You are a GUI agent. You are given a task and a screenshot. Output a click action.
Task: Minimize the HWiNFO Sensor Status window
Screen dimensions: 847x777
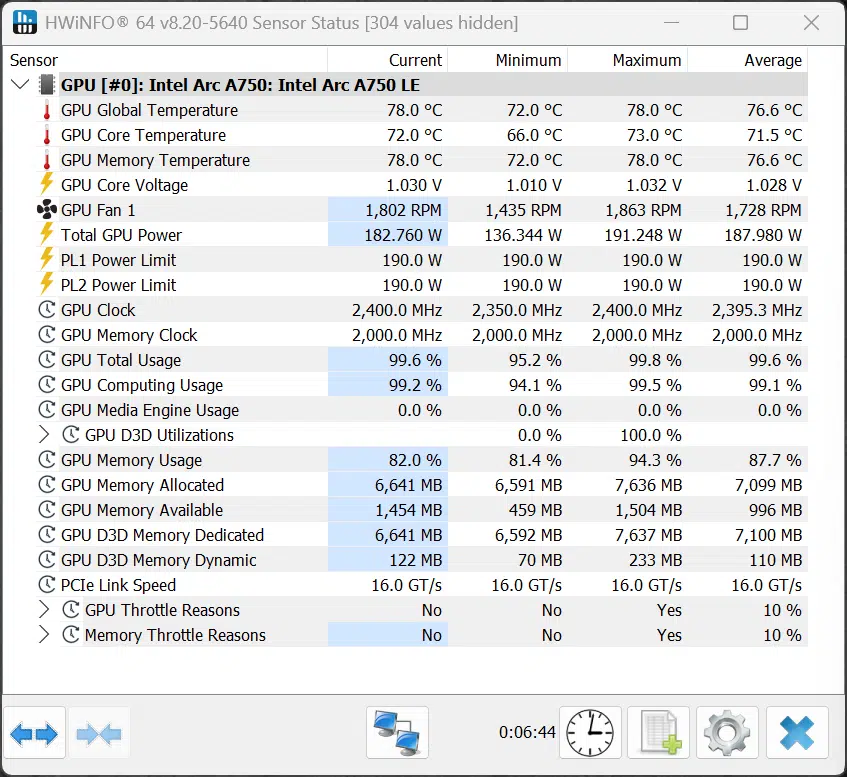(x=671, y=23)
